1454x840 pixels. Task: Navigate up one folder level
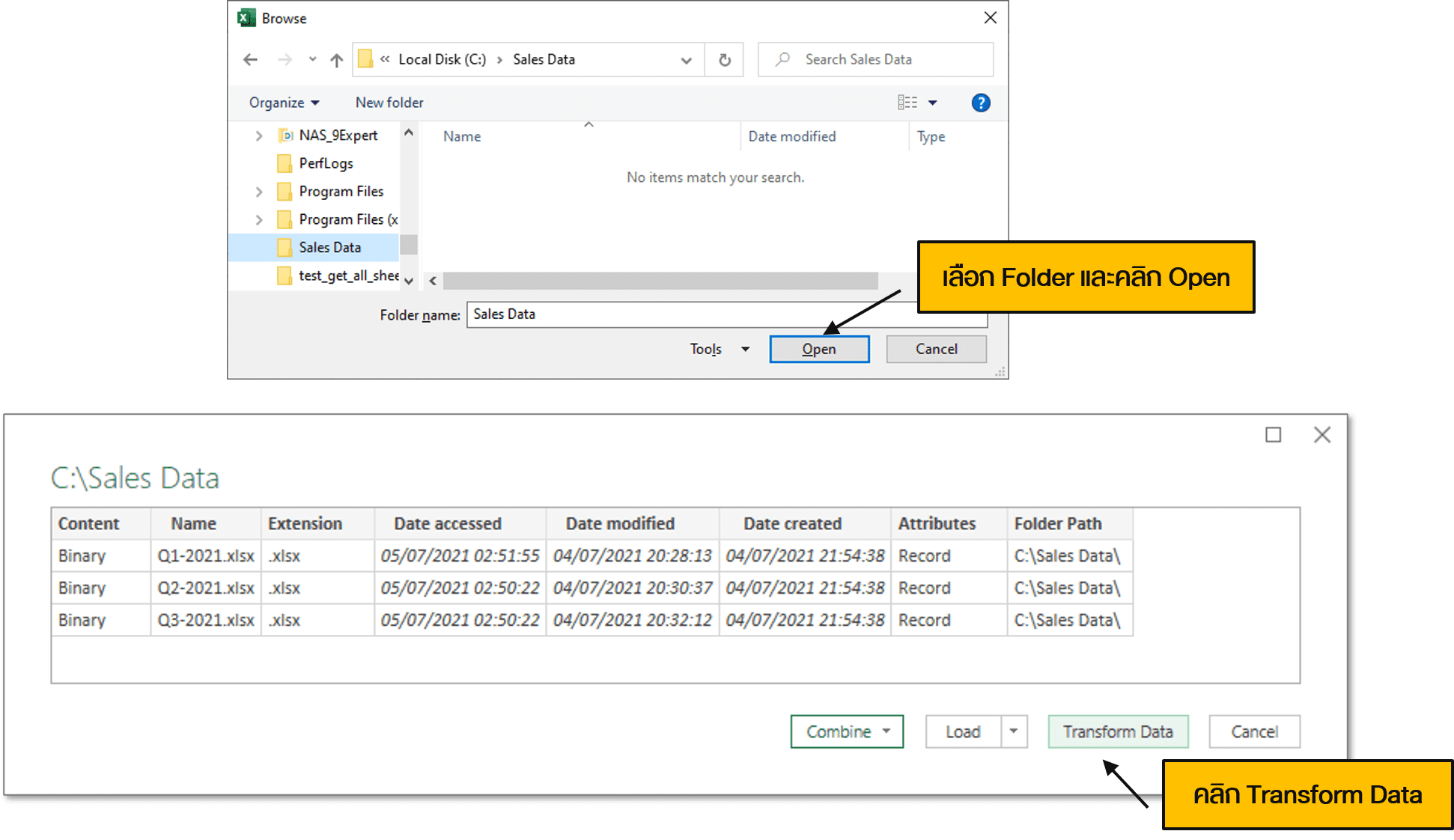point(336,59)
